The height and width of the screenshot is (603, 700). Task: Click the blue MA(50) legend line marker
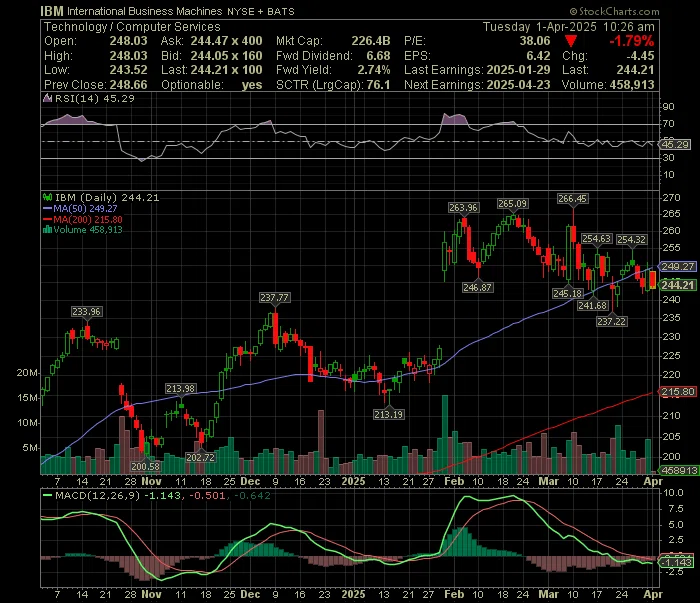click(47, 208)
